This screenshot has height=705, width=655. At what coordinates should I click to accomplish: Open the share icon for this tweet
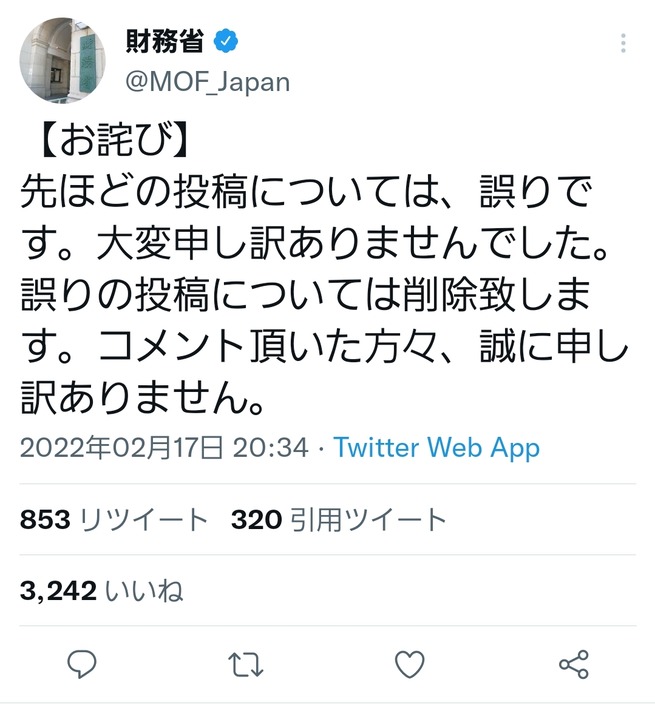573,664
